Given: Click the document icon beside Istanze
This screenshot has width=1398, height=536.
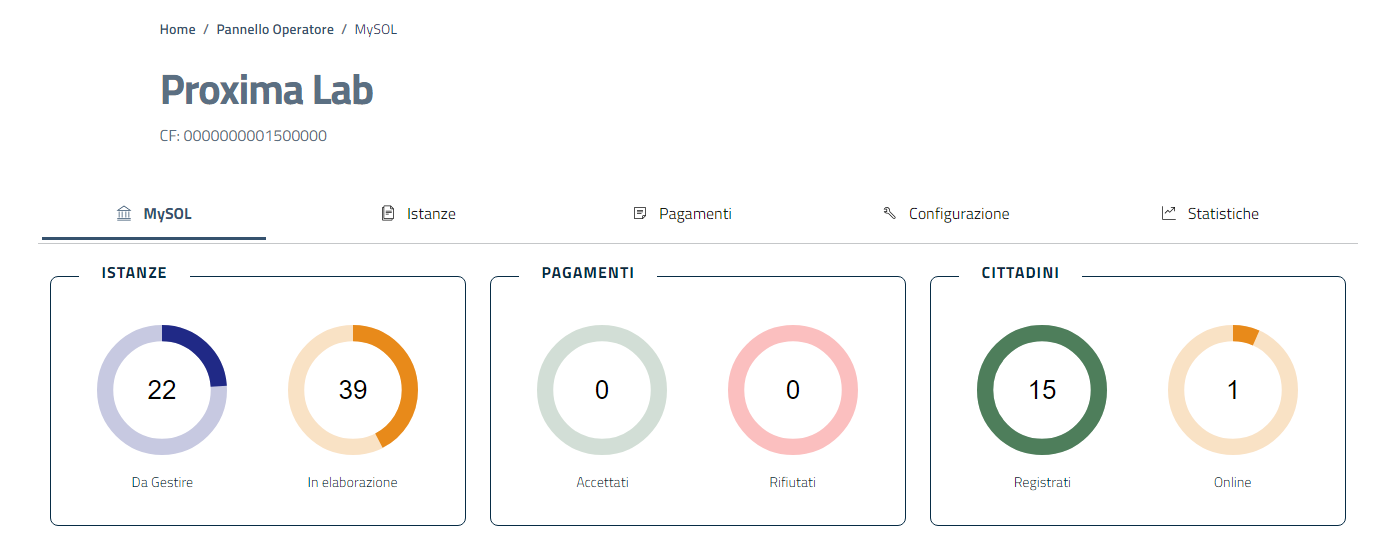Looking at the screenshot, I should click(x=388, y=214).
